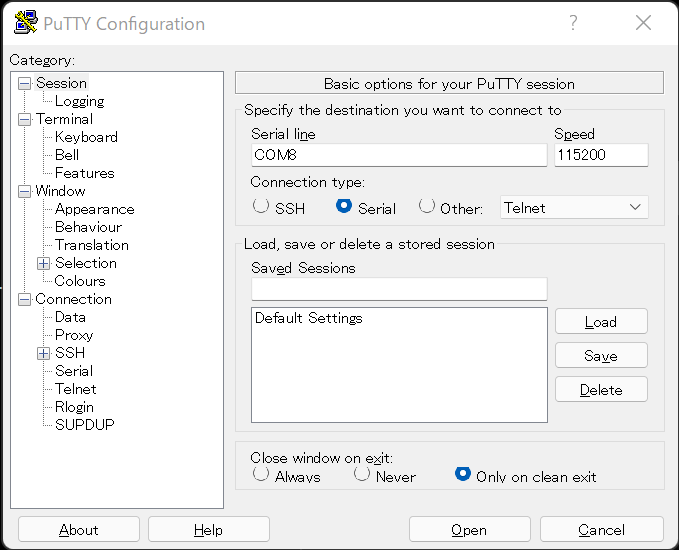Collapse the Session tree node
This screenshot has height=550, width=679.
tap(25, 84)
